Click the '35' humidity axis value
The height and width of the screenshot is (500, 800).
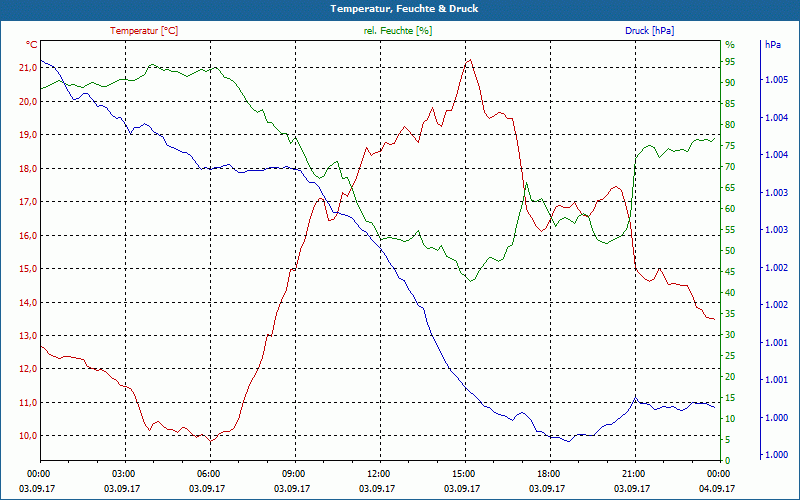coord(730,314)
